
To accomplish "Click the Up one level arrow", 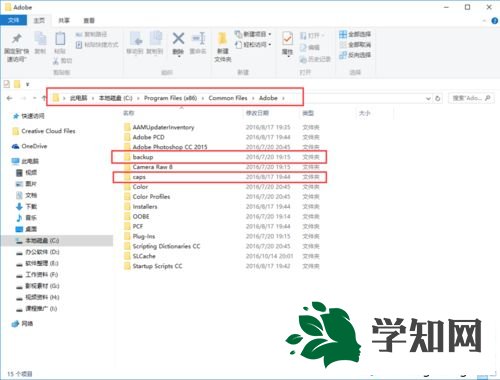I will tap(44, 98).
